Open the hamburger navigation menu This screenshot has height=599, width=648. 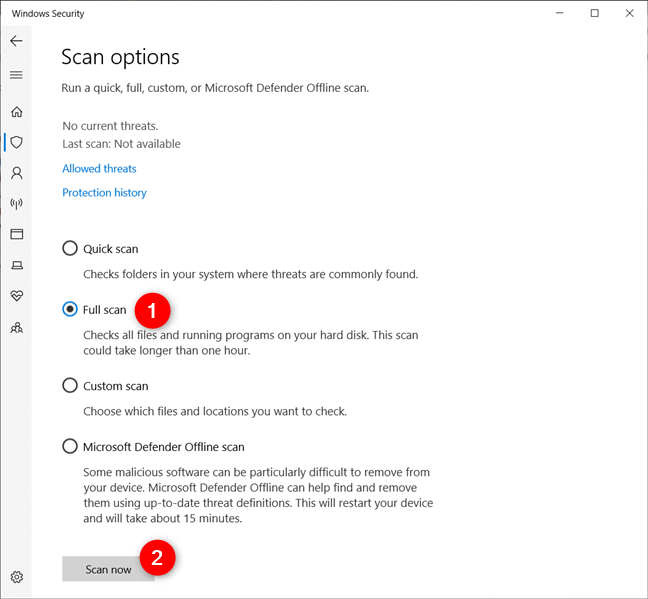click(x=17, y=75)
